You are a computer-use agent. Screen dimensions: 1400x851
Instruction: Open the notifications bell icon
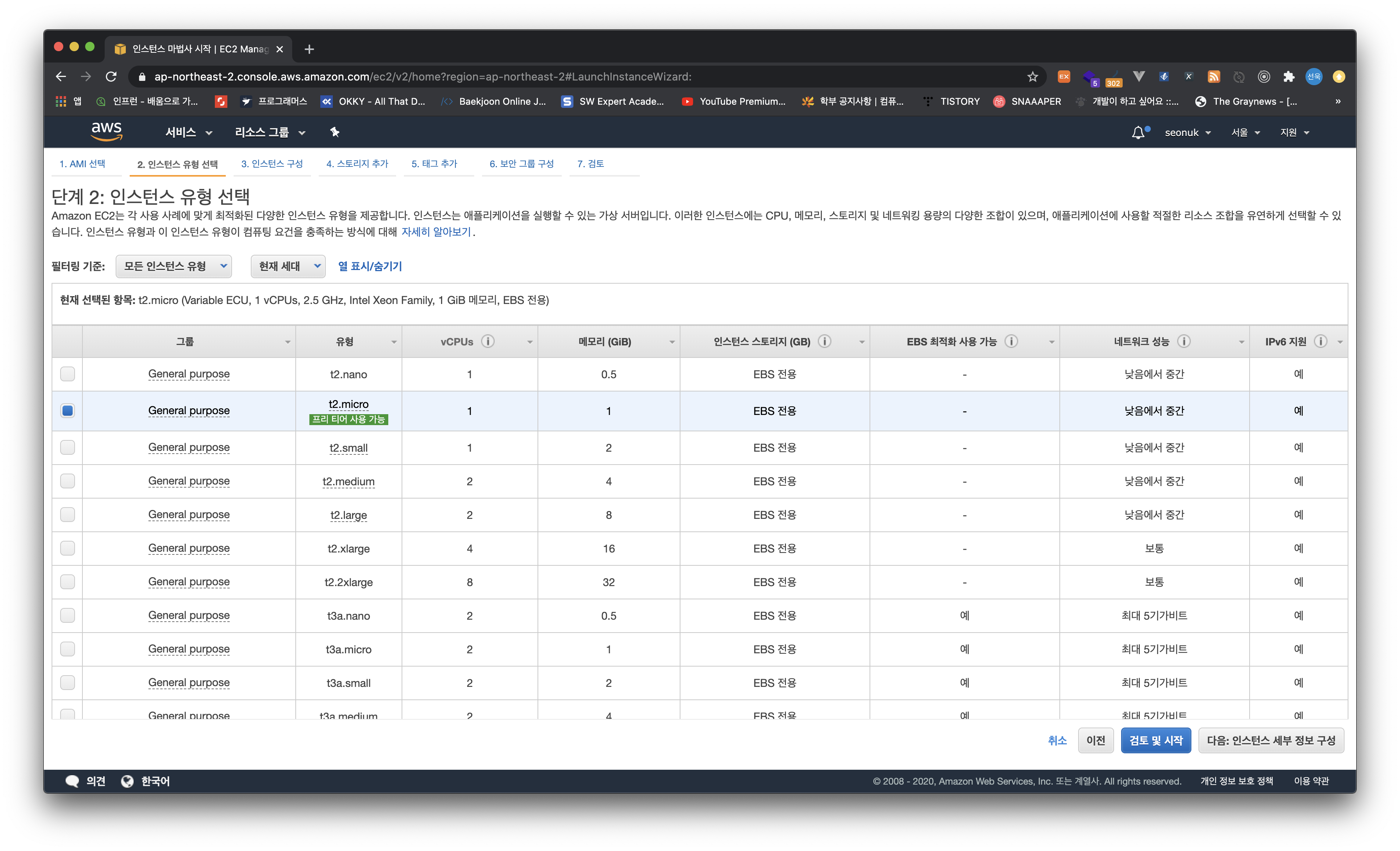[x=1138, y=132]
